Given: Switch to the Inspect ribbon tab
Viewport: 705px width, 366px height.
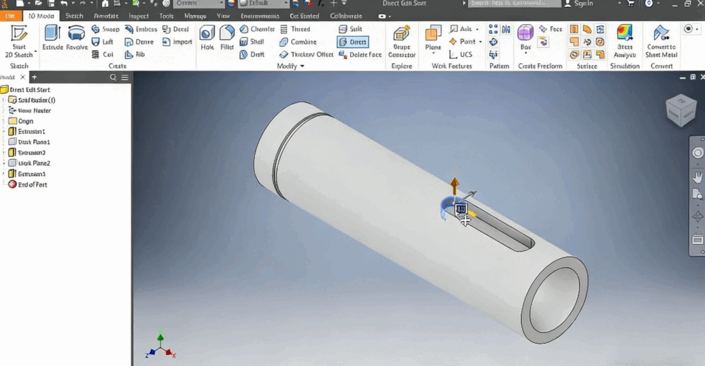Looking at the screenshot, I should 138,16.
